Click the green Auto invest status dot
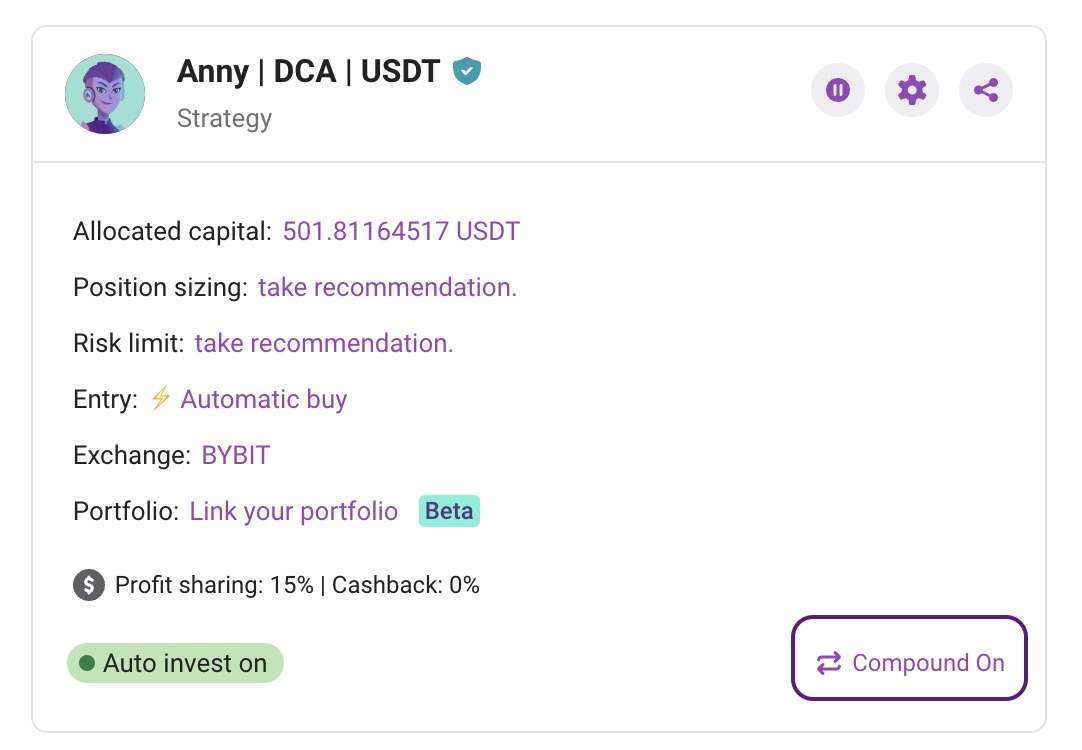Screen dimensions: 1082x750 click(x=87, y=663)
